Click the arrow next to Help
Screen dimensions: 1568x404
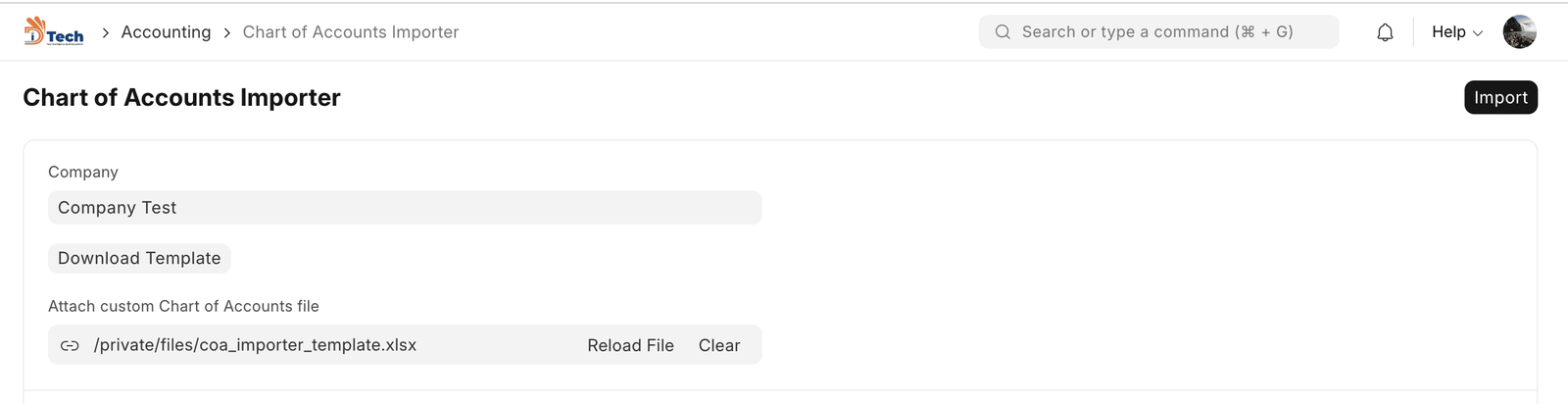click(1478, 33)
